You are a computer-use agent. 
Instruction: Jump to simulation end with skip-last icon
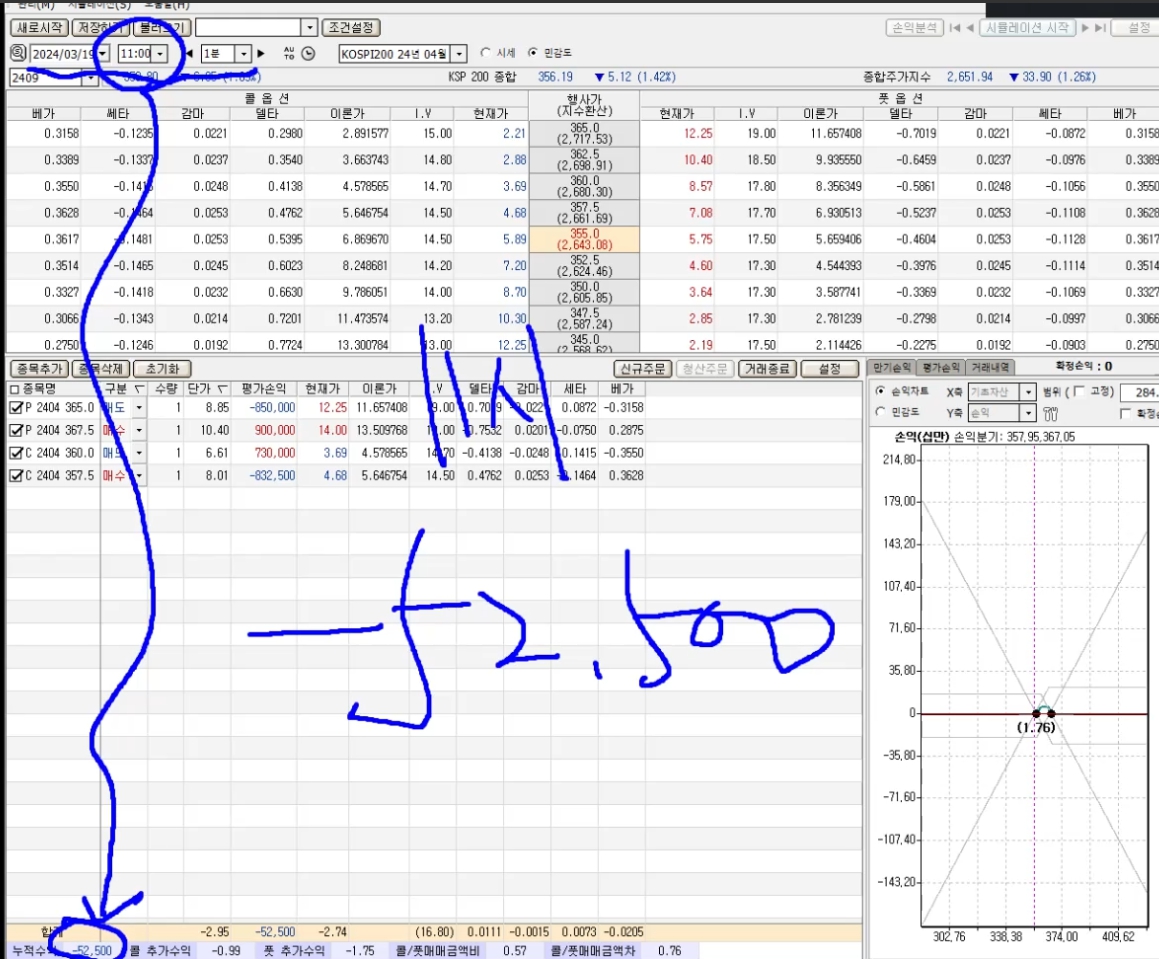(1100, 28)
